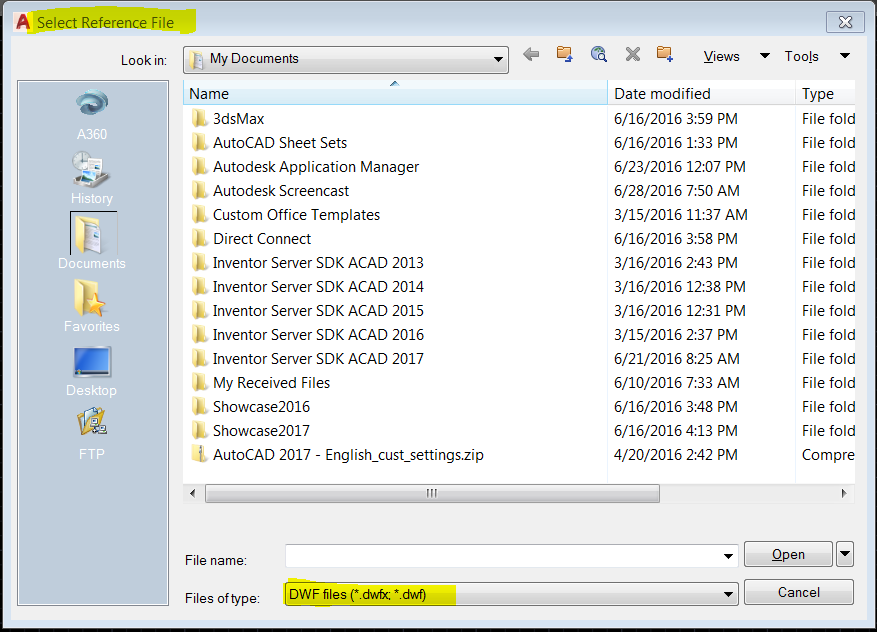Click the date 3/15/2016 11:37 AM
Image resolution: width=877 pixels, height=632 pixels.
[681, 215]
